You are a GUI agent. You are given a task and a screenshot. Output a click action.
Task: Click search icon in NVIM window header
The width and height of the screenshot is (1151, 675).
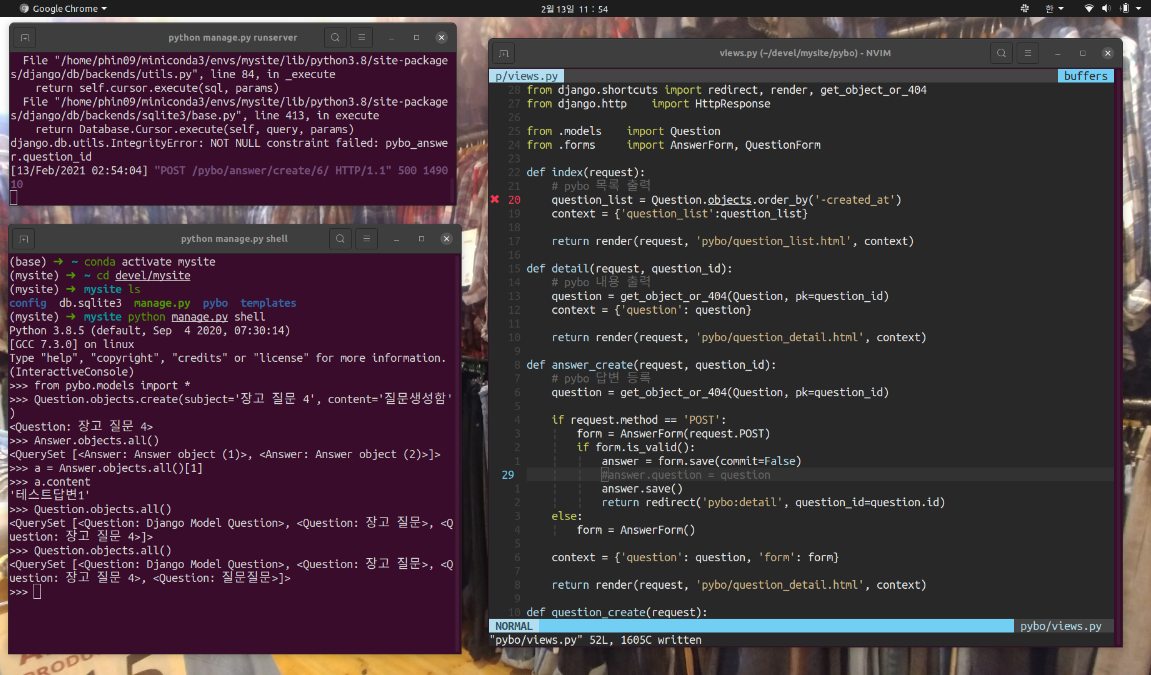point(1001,53)
